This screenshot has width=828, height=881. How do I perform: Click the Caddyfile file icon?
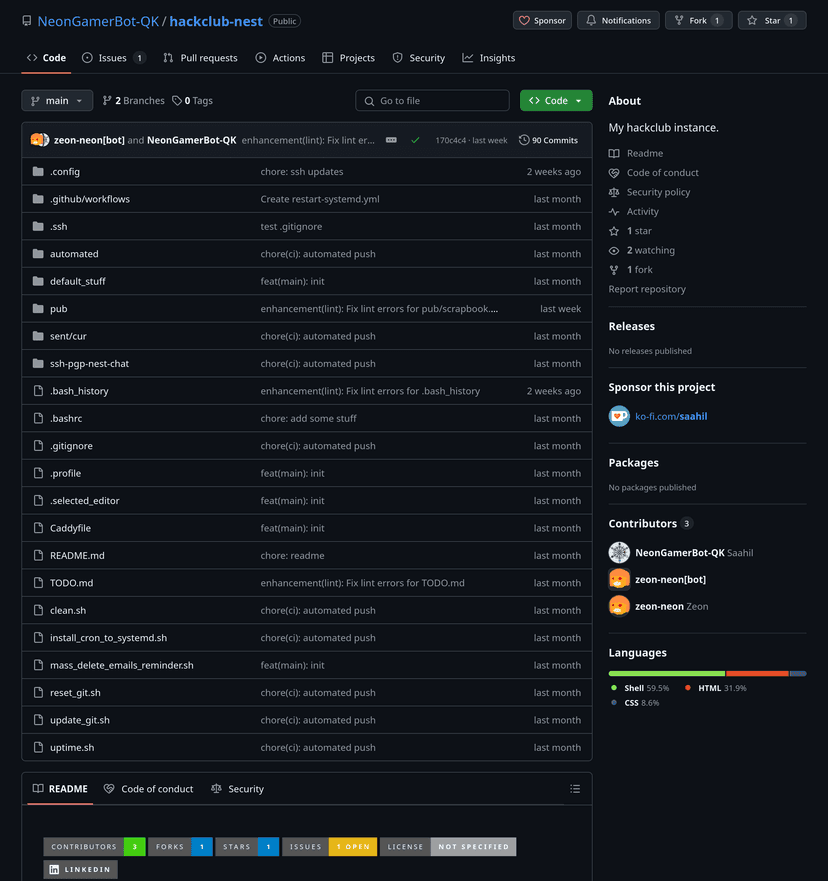click(x=38, y=528)
